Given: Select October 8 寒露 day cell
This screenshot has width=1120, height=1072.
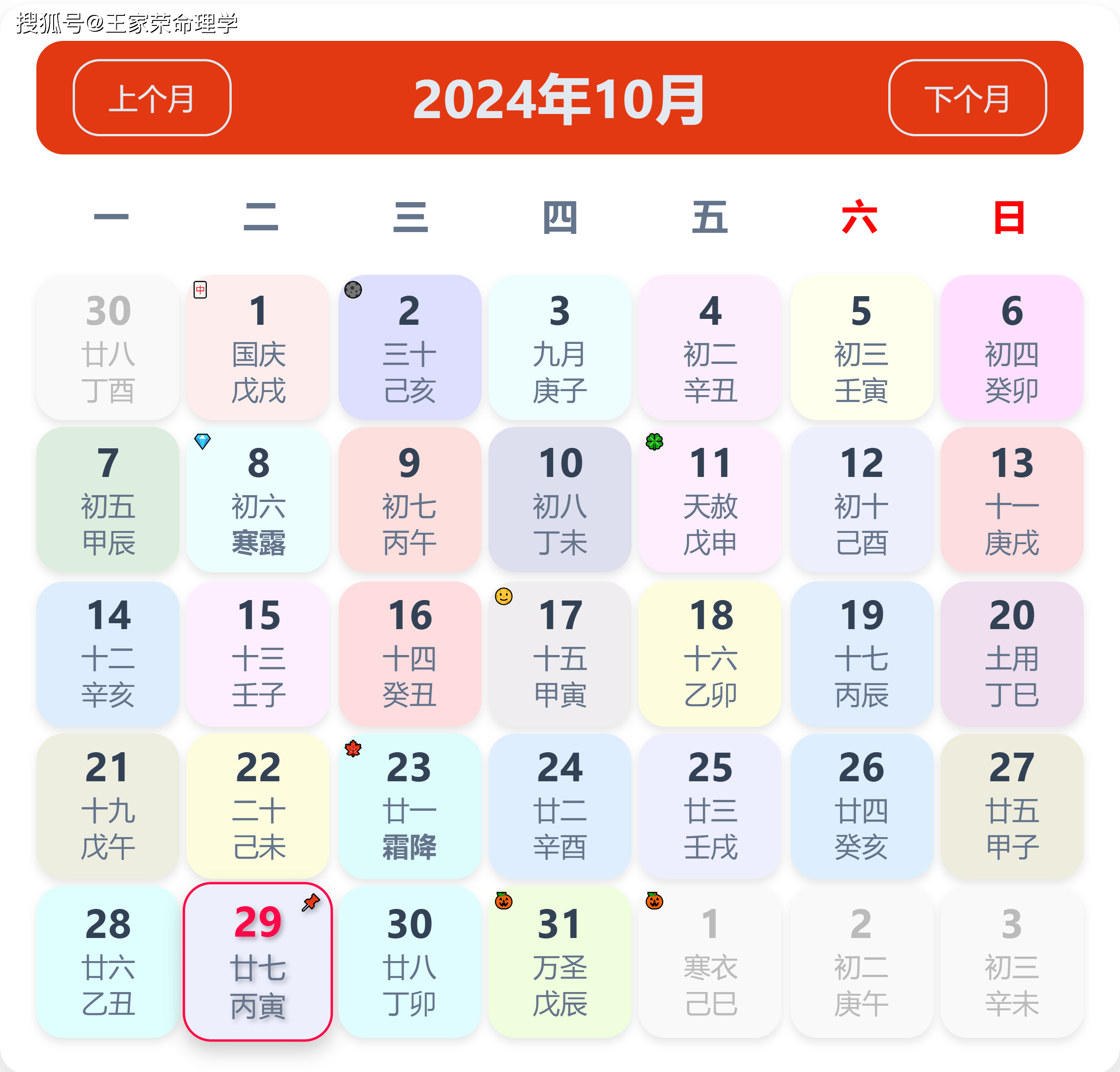Looking at the screenshot, I should click(258, 500).
